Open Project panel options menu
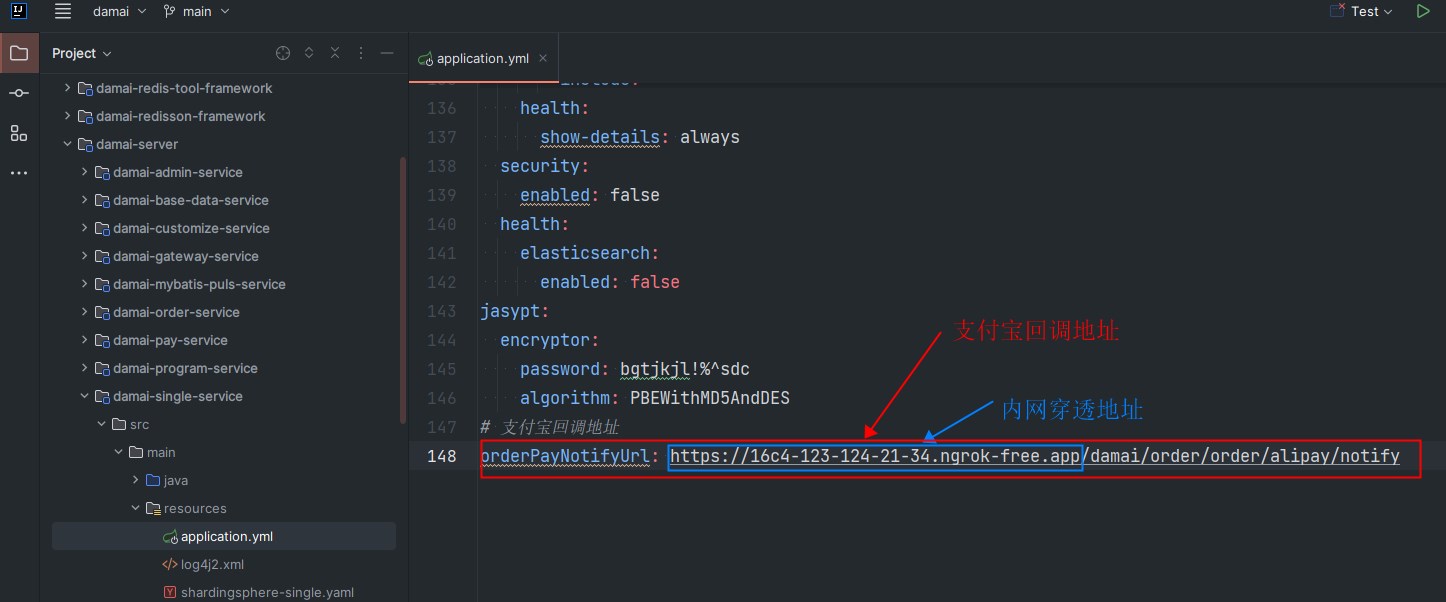 (x=361, y=53)
